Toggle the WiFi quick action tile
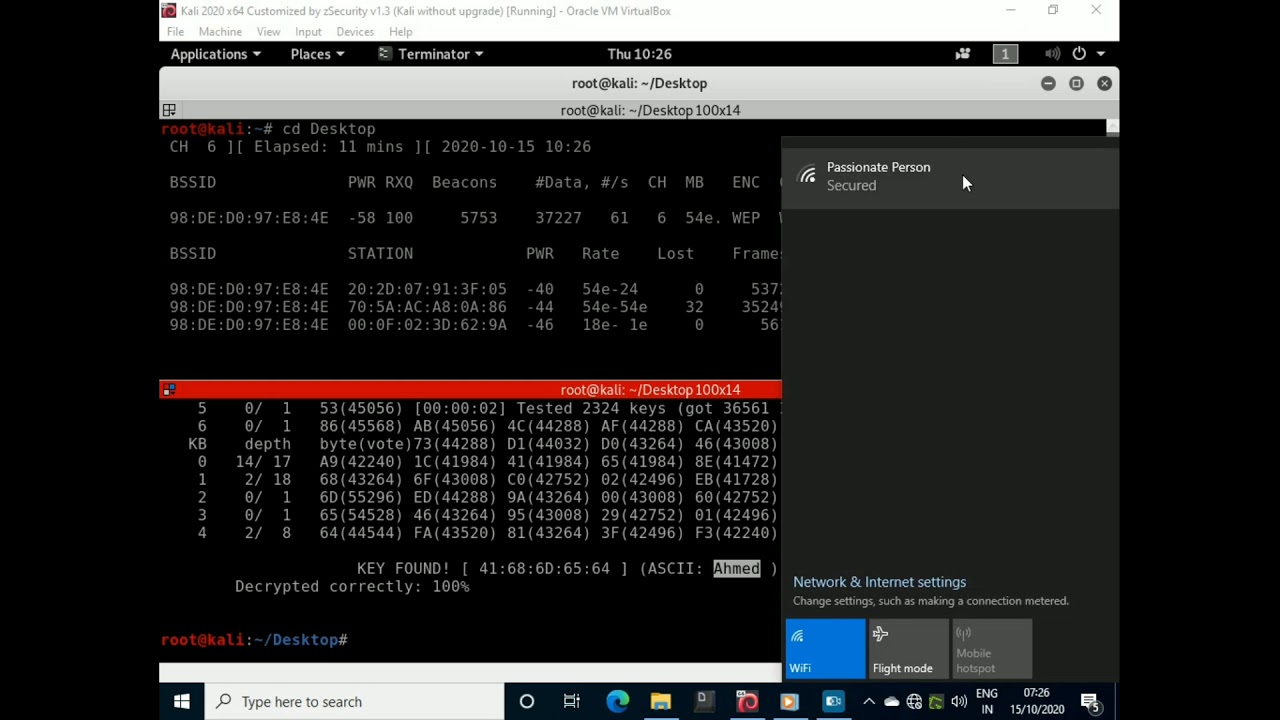The width and height of the screenshot is (1280, 720). point(825,649)
